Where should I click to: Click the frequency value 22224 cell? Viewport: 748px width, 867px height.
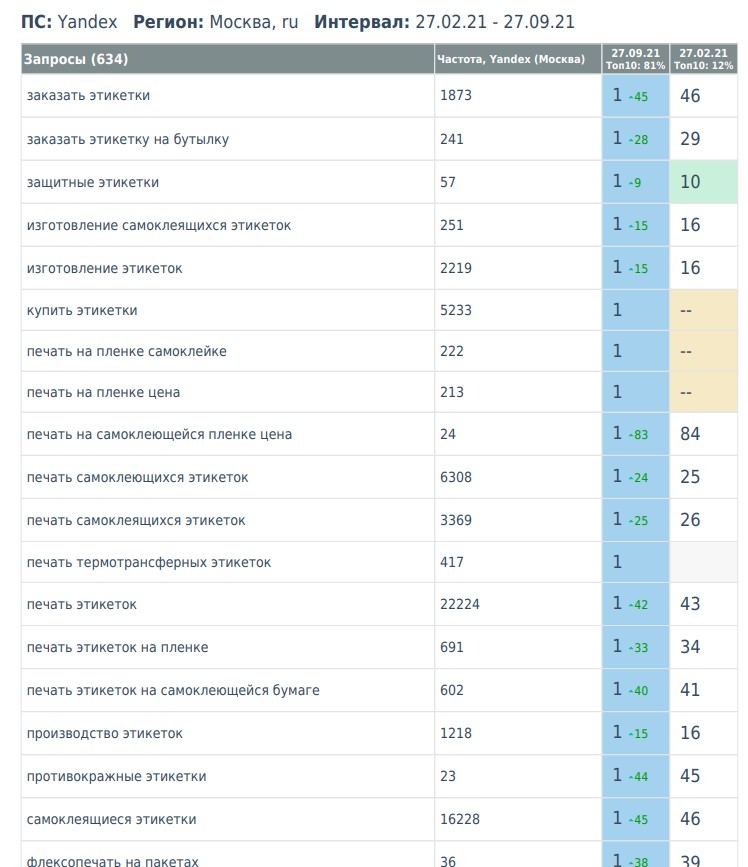click(460, 604)
